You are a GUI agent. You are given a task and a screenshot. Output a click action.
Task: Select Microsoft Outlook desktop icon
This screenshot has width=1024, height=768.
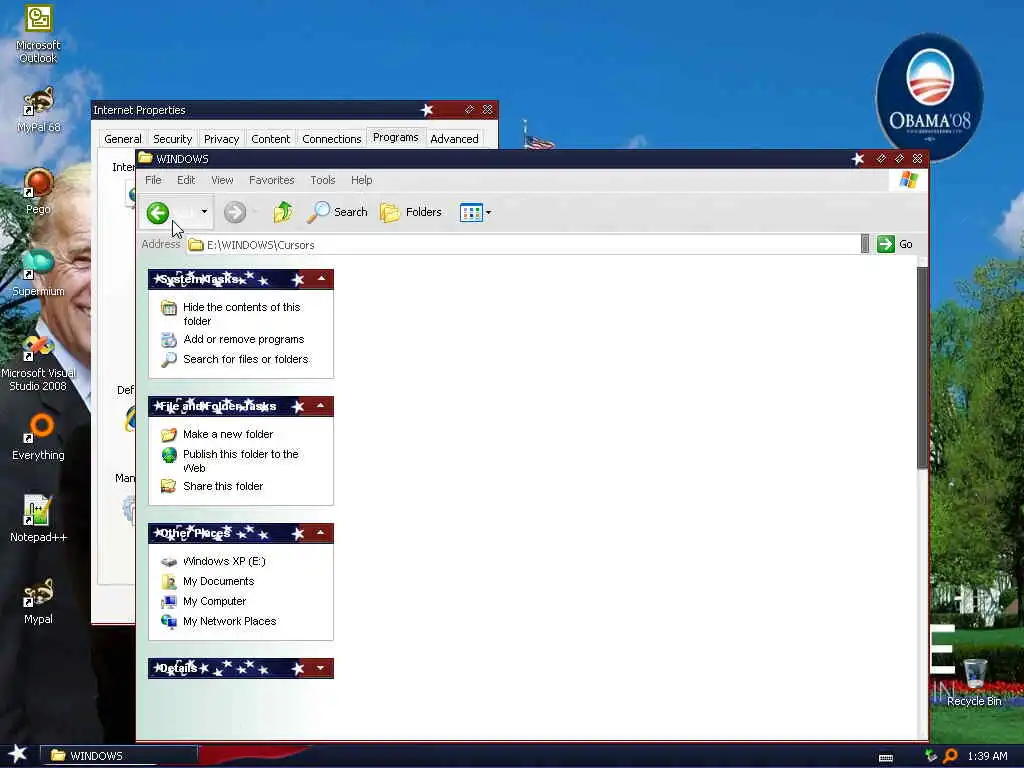click(38, 35)
